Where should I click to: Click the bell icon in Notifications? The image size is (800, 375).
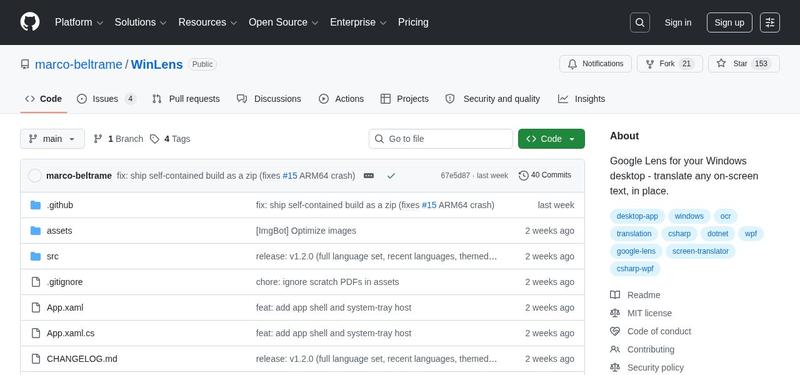pos(572,64)
